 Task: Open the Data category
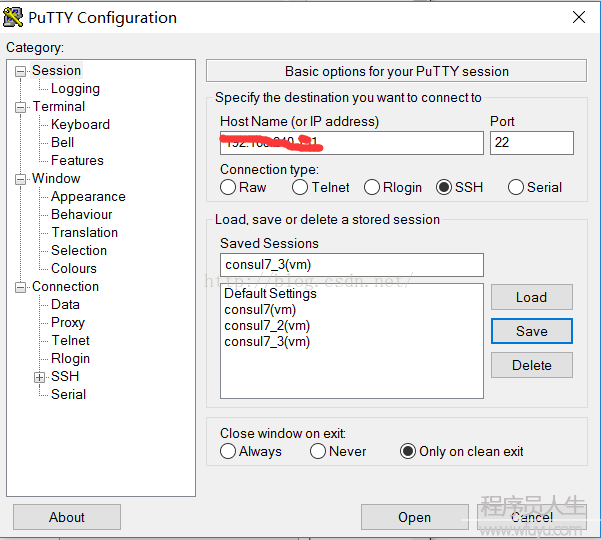(66, 305)
